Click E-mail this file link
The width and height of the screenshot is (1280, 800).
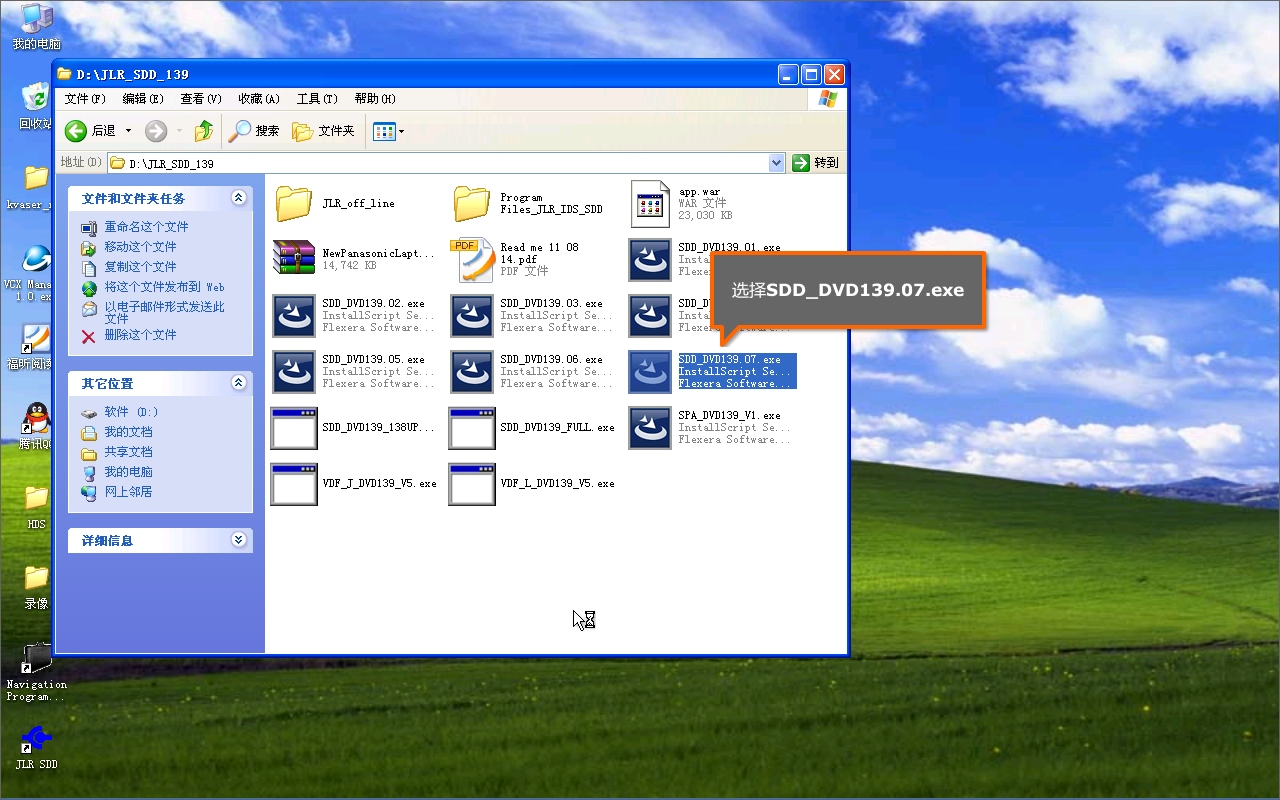point(164,312)
